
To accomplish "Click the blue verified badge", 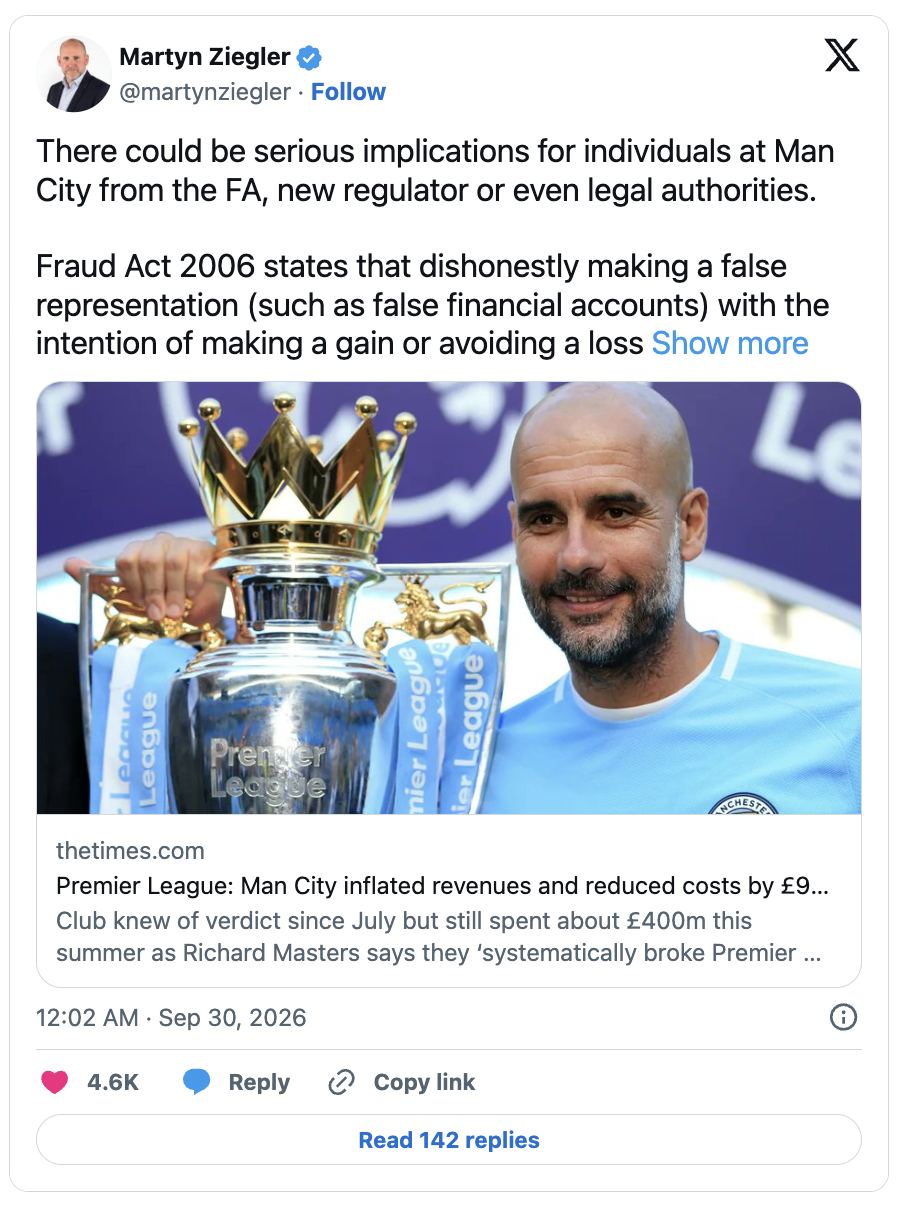I will 310,57.
